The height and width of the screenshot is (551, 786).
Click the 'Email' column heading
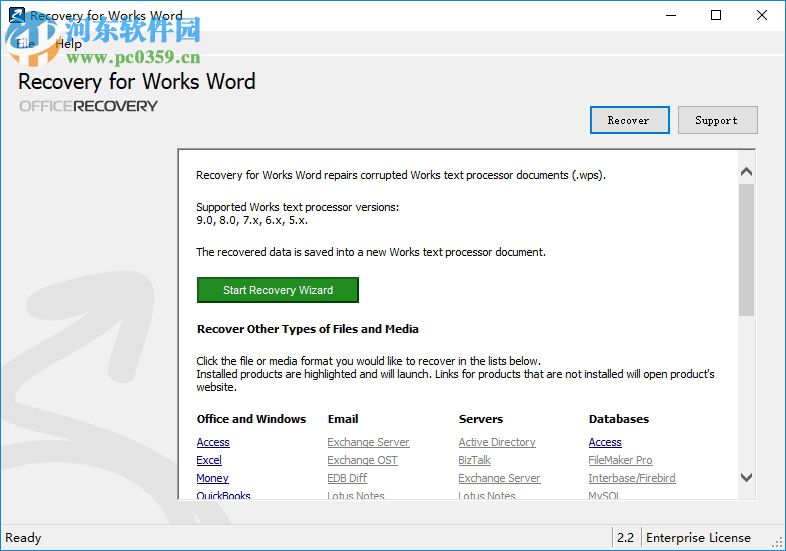[x=343, y=419]
